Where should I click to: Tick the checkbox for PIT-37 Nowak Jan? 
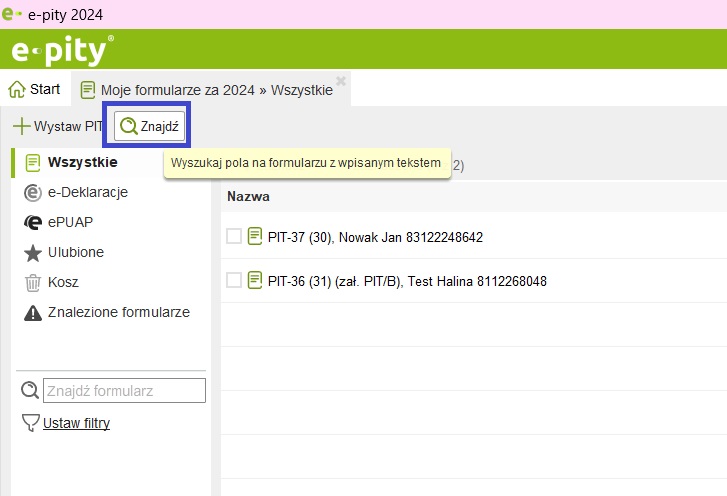click(x=234, y=236)
